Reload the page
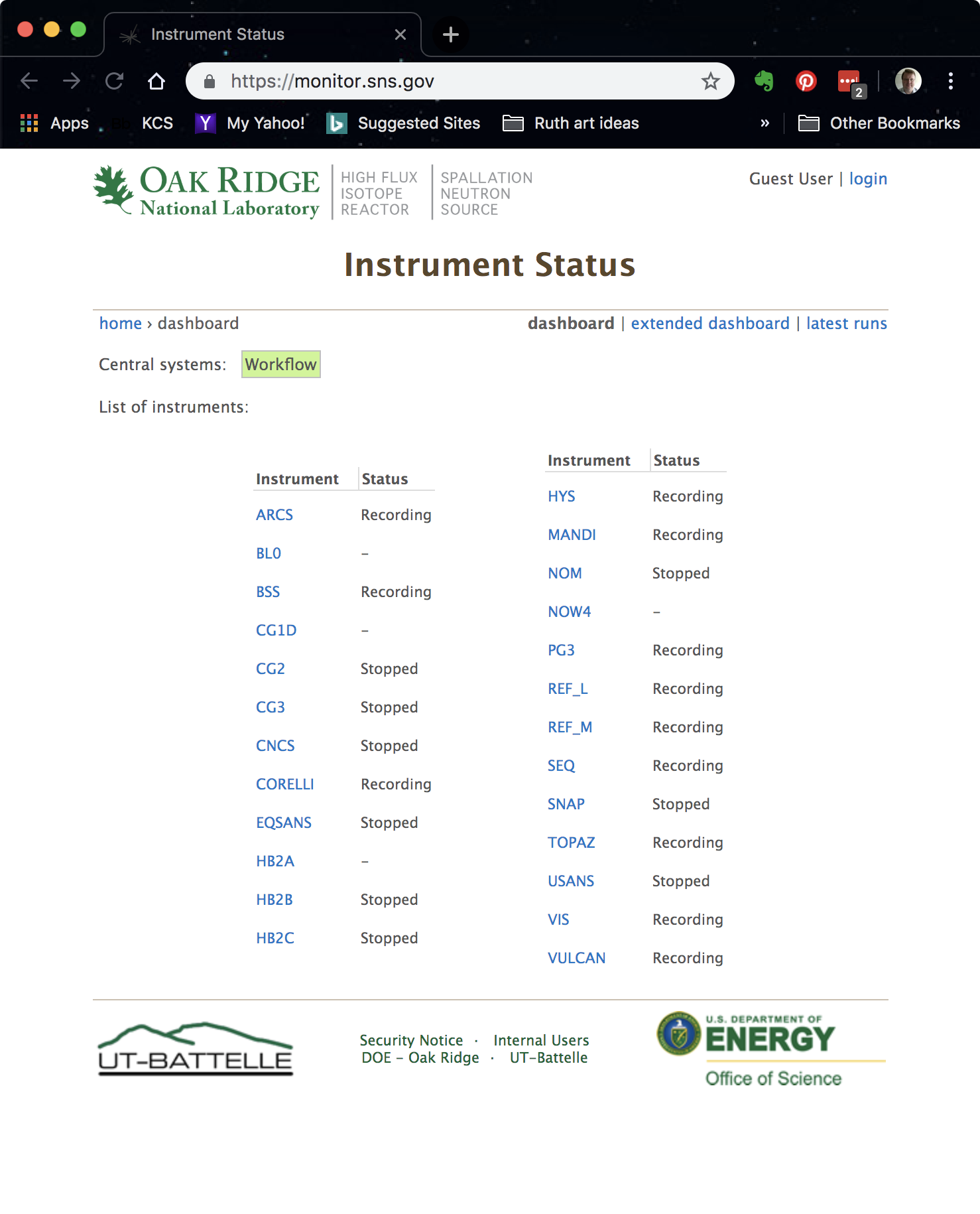This screenshot has height=1214, width=980. (115, 81)
